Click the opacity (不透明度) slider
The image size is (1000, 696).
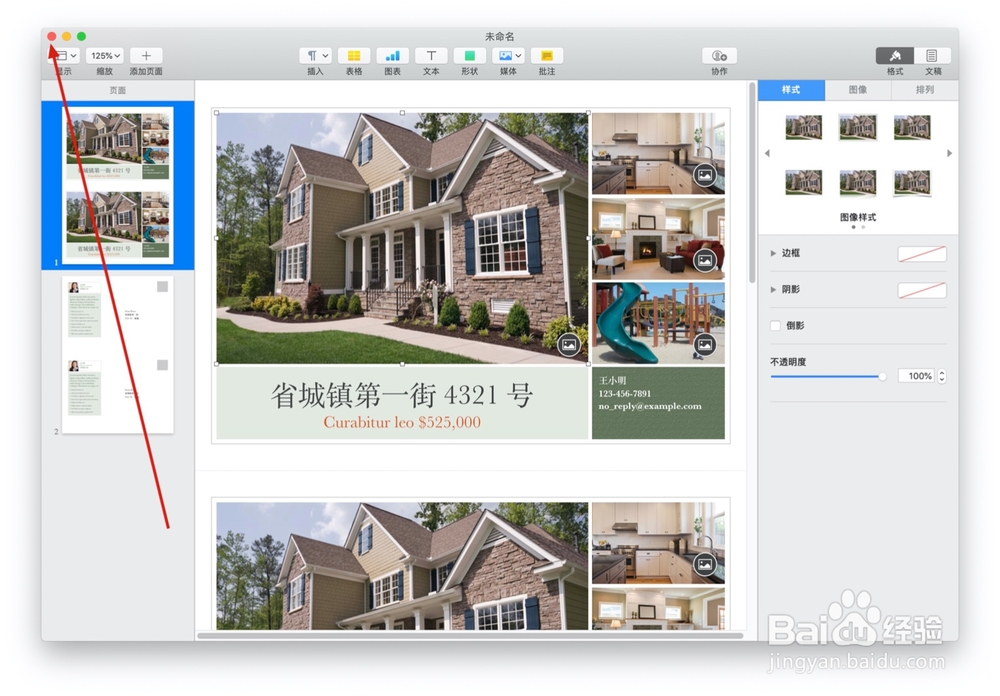pyautogui.click(x=828, y=376)
